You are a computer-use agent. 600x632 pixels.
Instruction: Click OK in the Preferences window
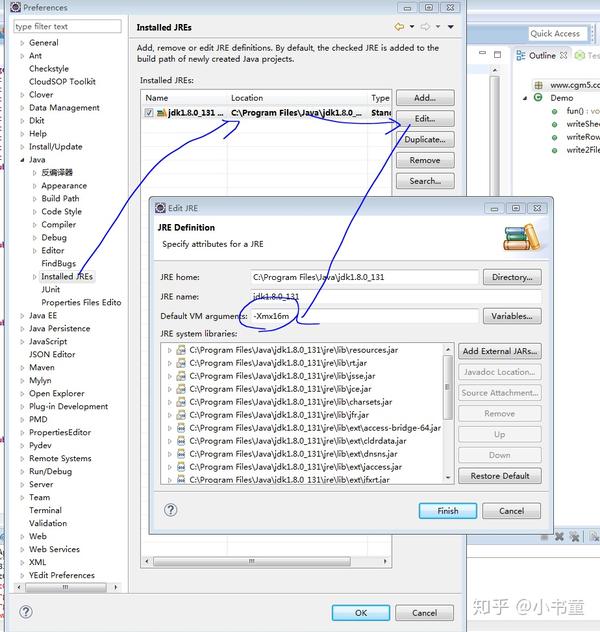pyautogui.click(x=361, y=613)
